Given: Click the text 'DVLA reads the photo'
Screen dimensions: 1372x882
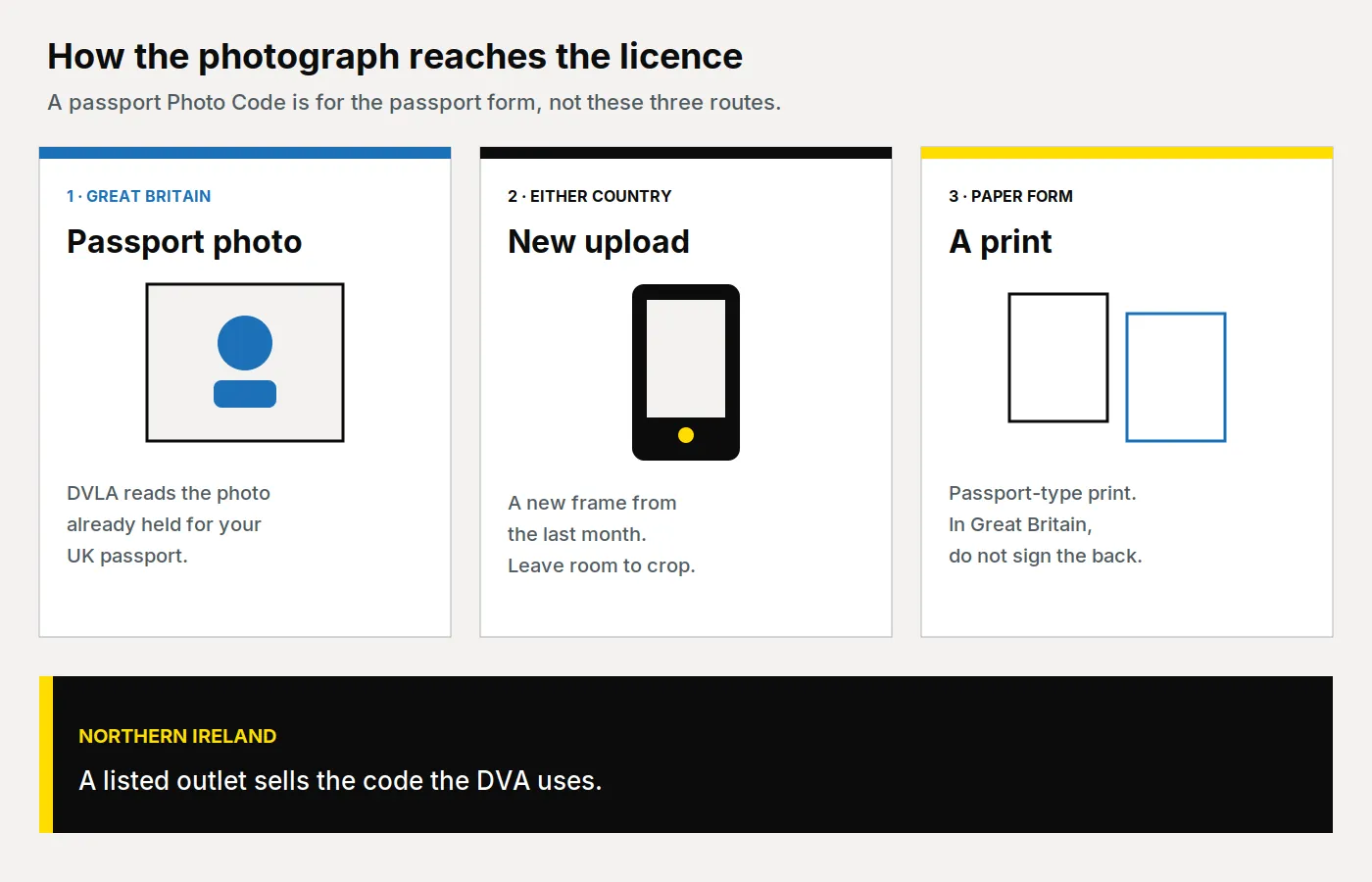Looking at the screenshot, I should coord(169,493).
